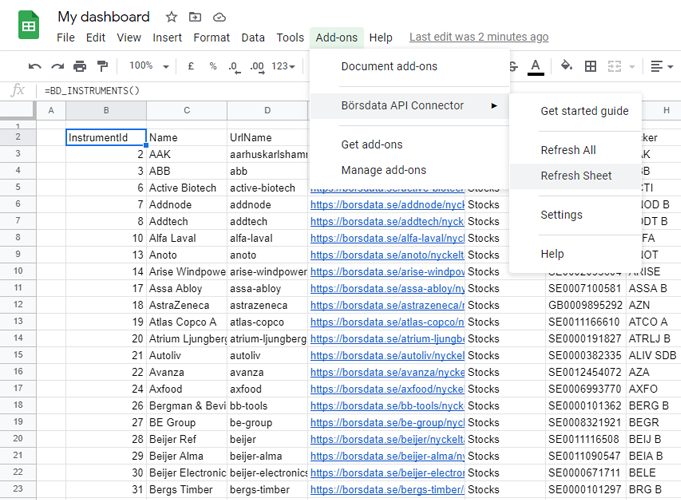Open the 123 number format dropdown

(x=283, y=66)
